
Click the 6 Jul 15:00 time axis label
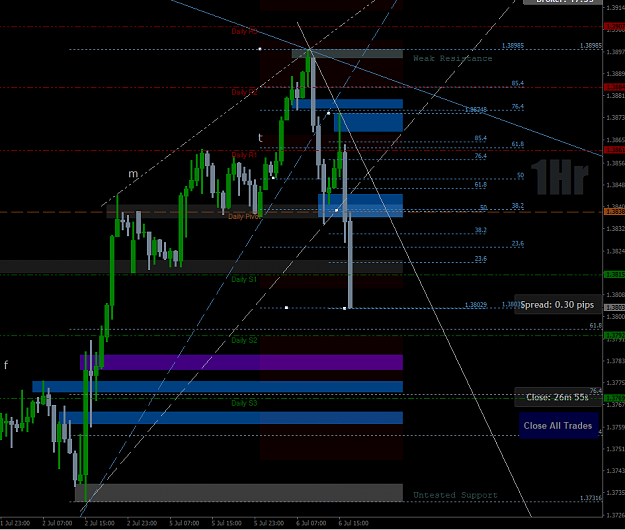coord(354,523)
